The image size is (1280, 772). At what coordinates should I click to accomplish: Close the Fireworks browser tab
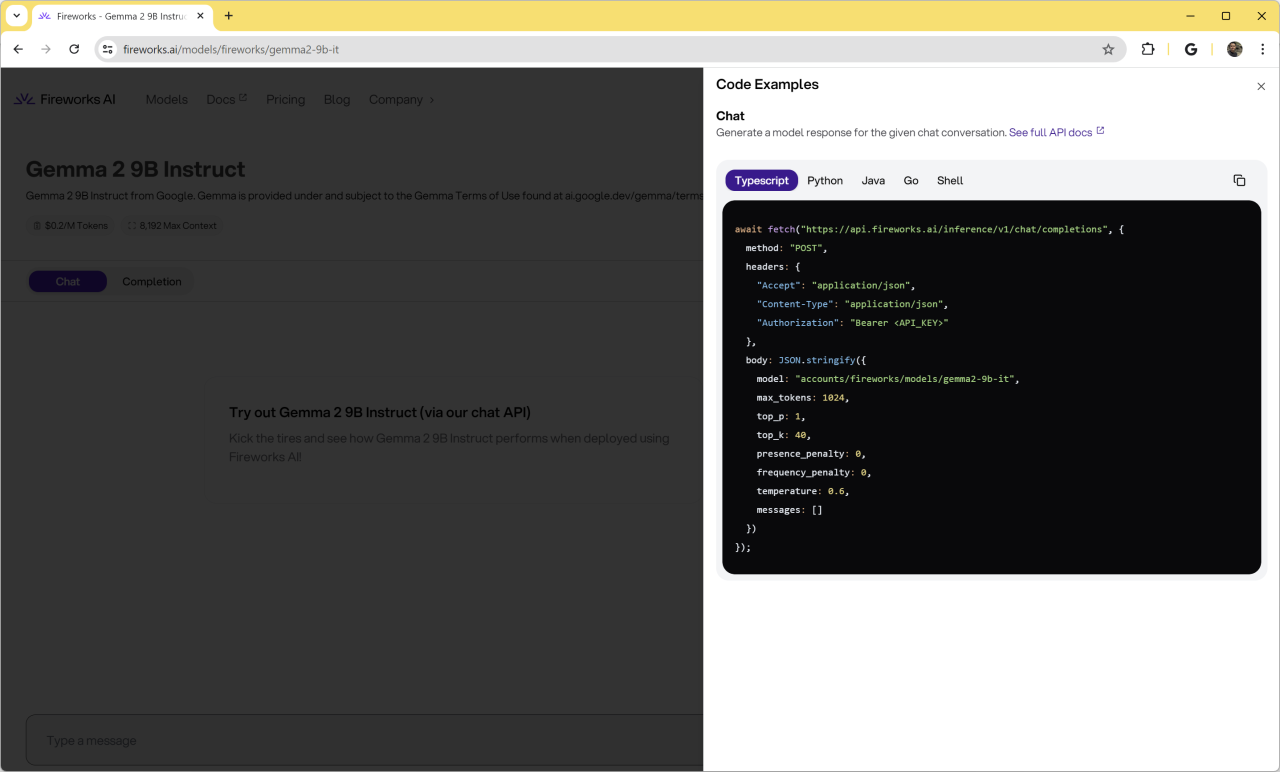(200, 16)
